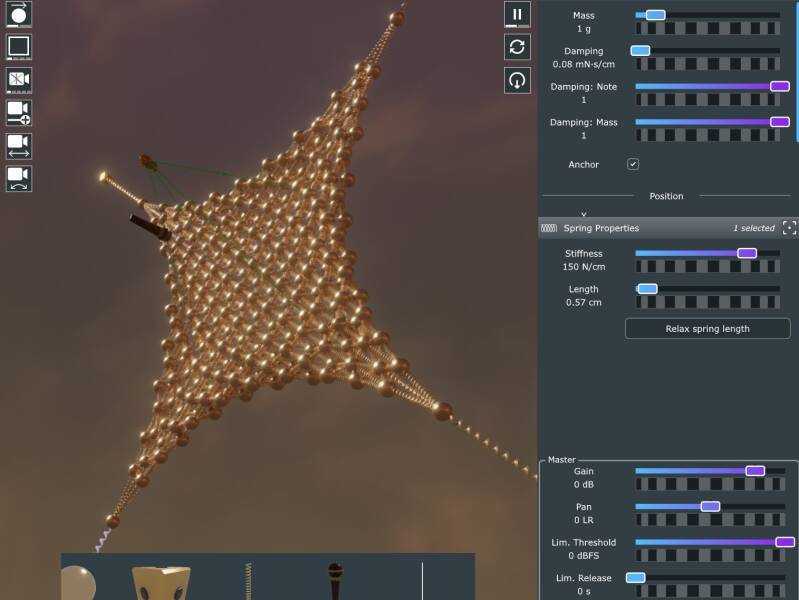
Task: Collapse the Spring Properties header
Action: tap(600, 228)
